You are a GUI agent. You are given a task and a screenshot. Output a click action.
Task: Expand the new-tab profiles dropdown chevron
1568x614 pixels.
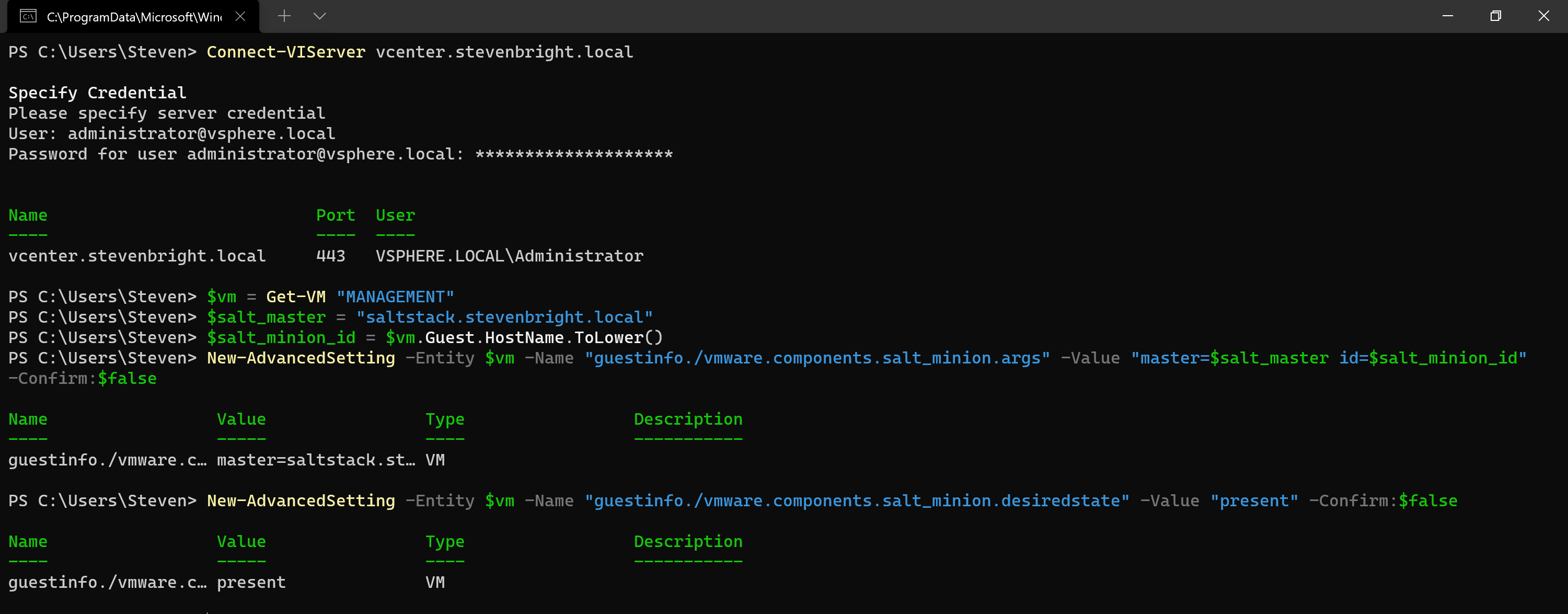coord(319,16)
